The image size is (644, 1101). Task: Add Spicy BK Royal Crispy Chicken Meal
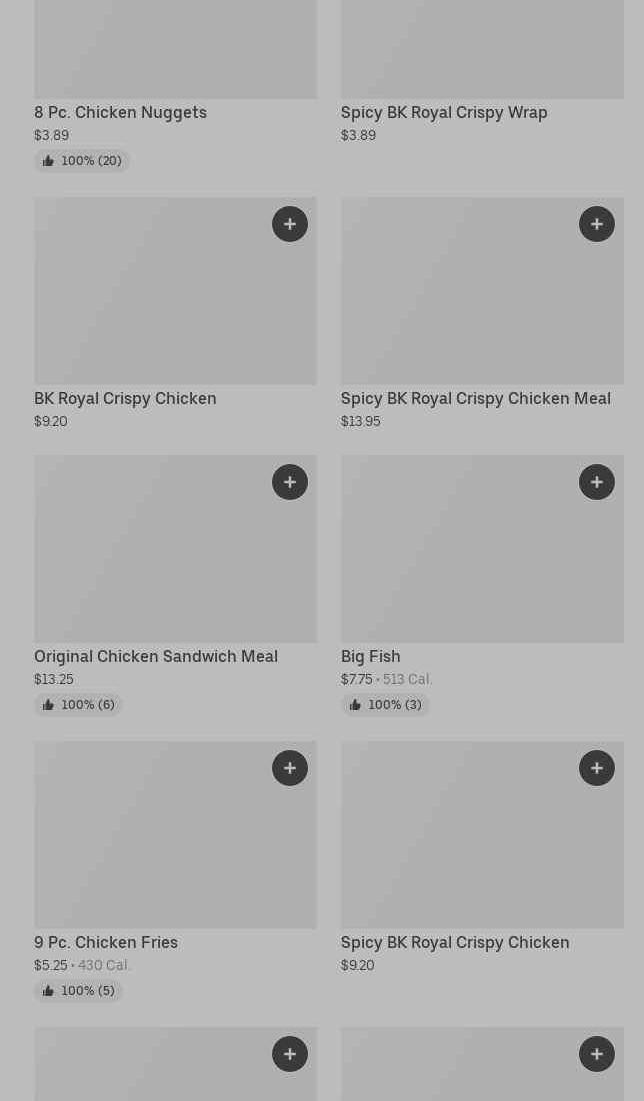coord(597,224)
